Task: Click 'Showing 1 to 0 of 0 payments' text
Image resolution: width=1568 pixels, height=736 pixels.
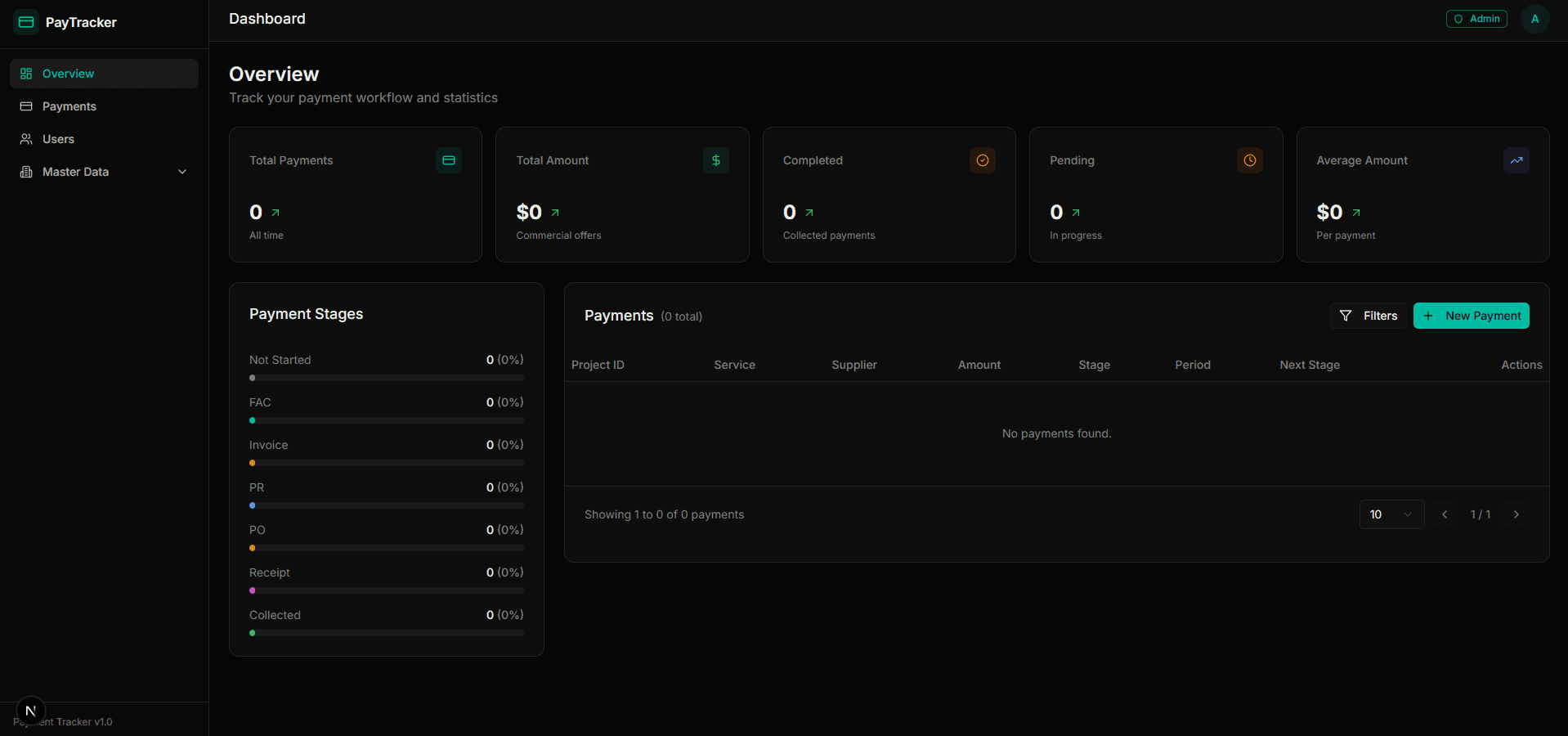Action: (x=665, y=514)
